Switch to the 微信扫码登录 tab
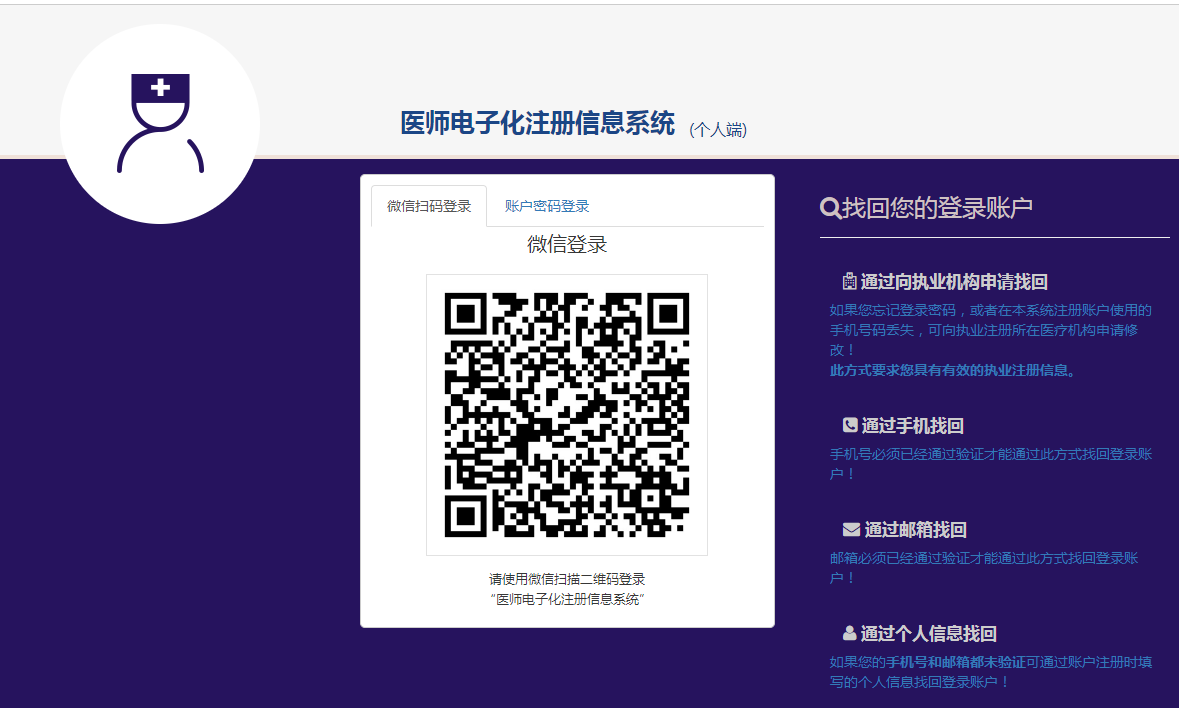The image size is (1179, 708). (429, 206)
